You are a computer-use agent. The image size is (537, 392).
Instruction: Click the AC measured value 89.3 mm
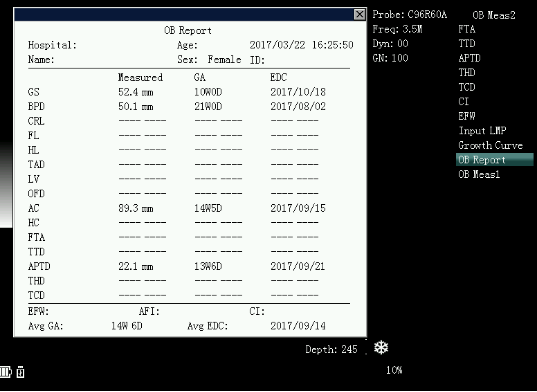136,208
